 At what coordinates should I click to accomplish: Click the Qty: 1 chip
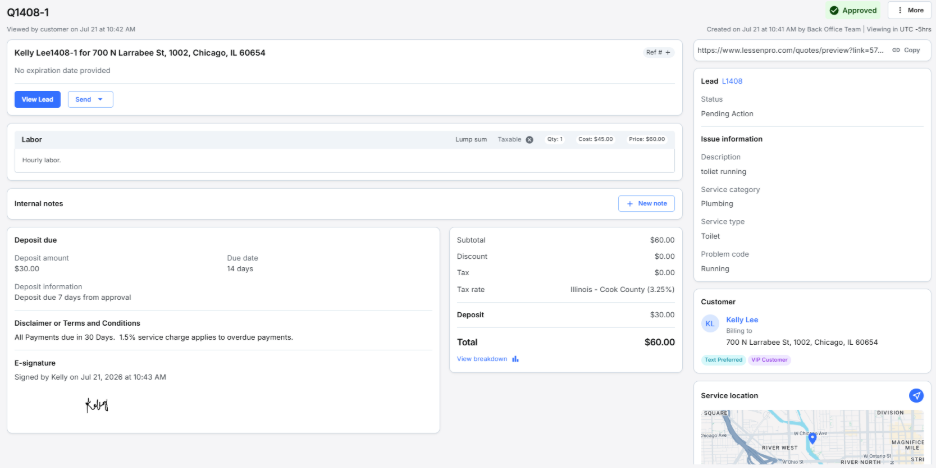pyautogui.click(x=555, y=139)
